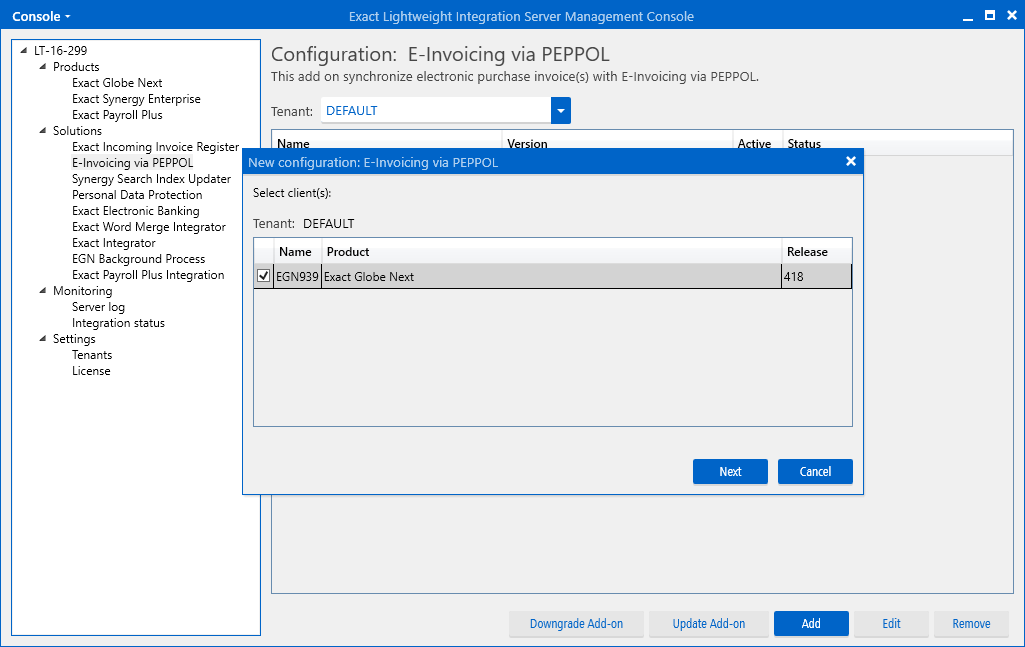
Task: Collapse the Monitoring tree node
Action: click(x=43, y=291)
